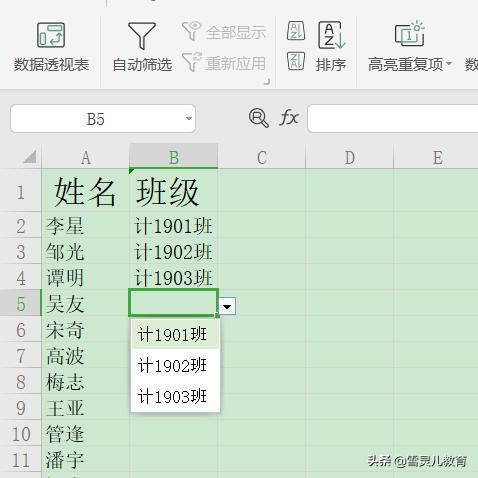The width and height of the screenshot is (478, 478).
Task: Click the magnifier icon beside fx
Action: [x=259, y=118]
